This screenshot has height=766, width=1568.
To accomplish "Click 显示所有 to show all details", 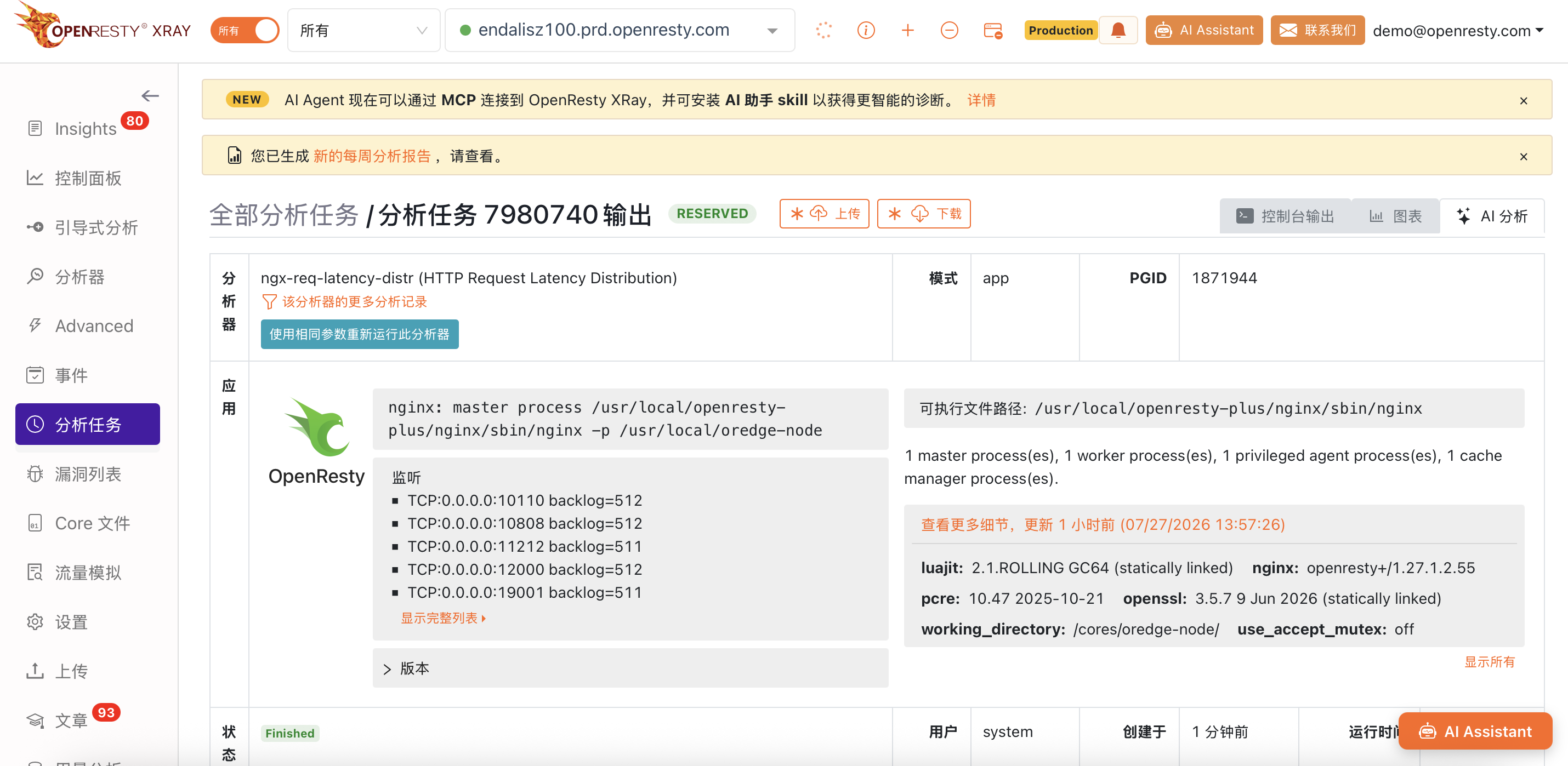I will 1490,662.
